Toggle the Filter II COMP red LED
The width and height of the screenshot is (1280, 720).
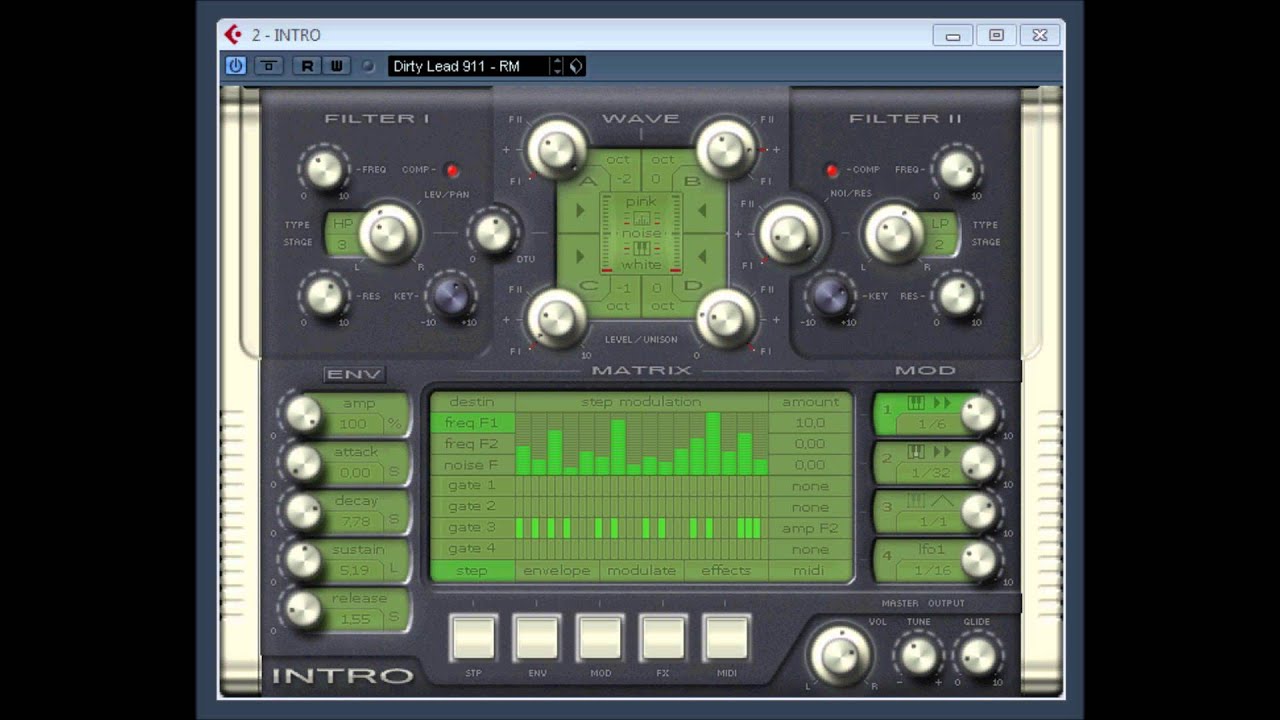pos(831,170)
